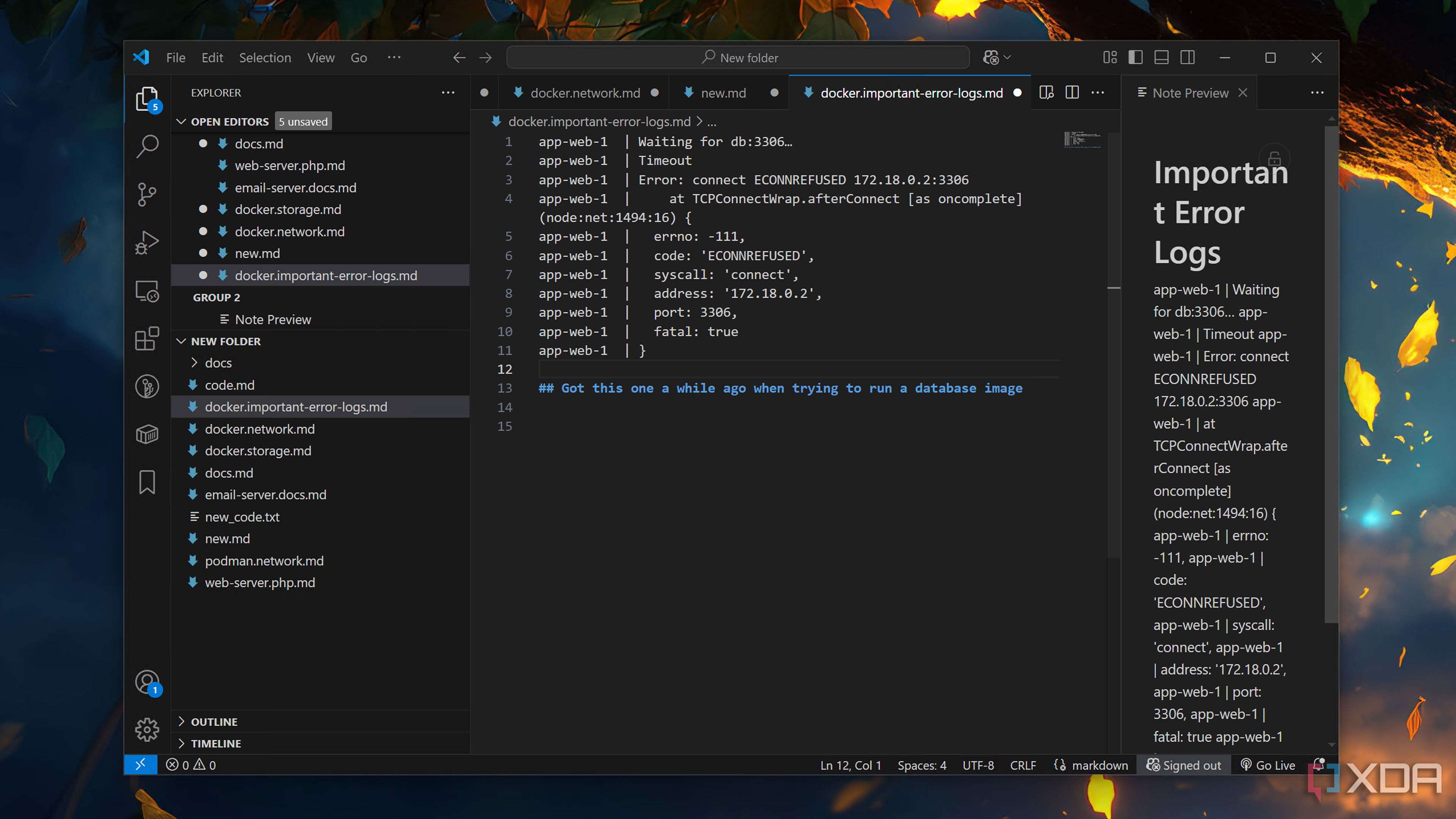Click Signed out in status bar
1456x819 pixels.
click(1183, 765)
